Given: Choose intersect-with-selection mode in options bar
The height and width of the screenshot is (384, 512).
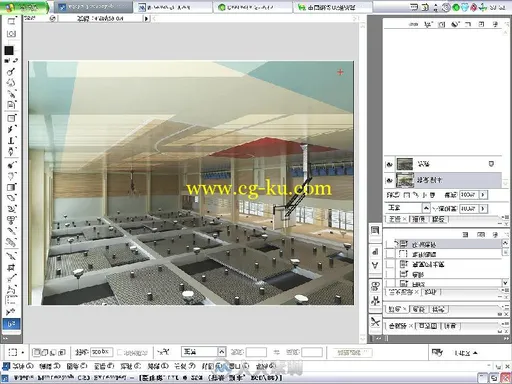Looking at the screenshot, I should 62,352.
